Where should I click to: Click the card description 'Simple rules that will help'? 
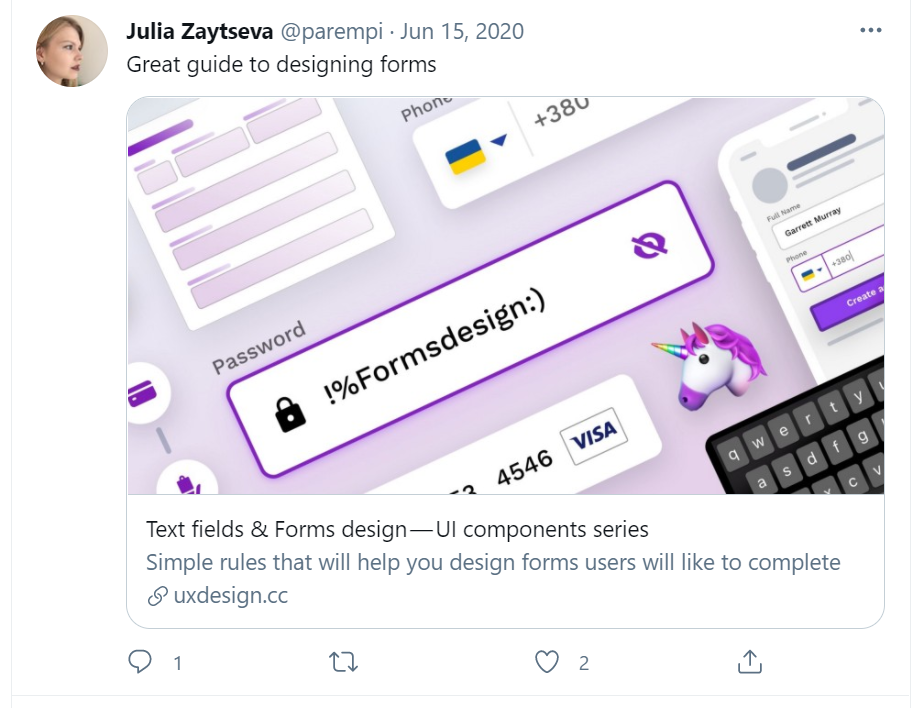click(x=493, y=562)
